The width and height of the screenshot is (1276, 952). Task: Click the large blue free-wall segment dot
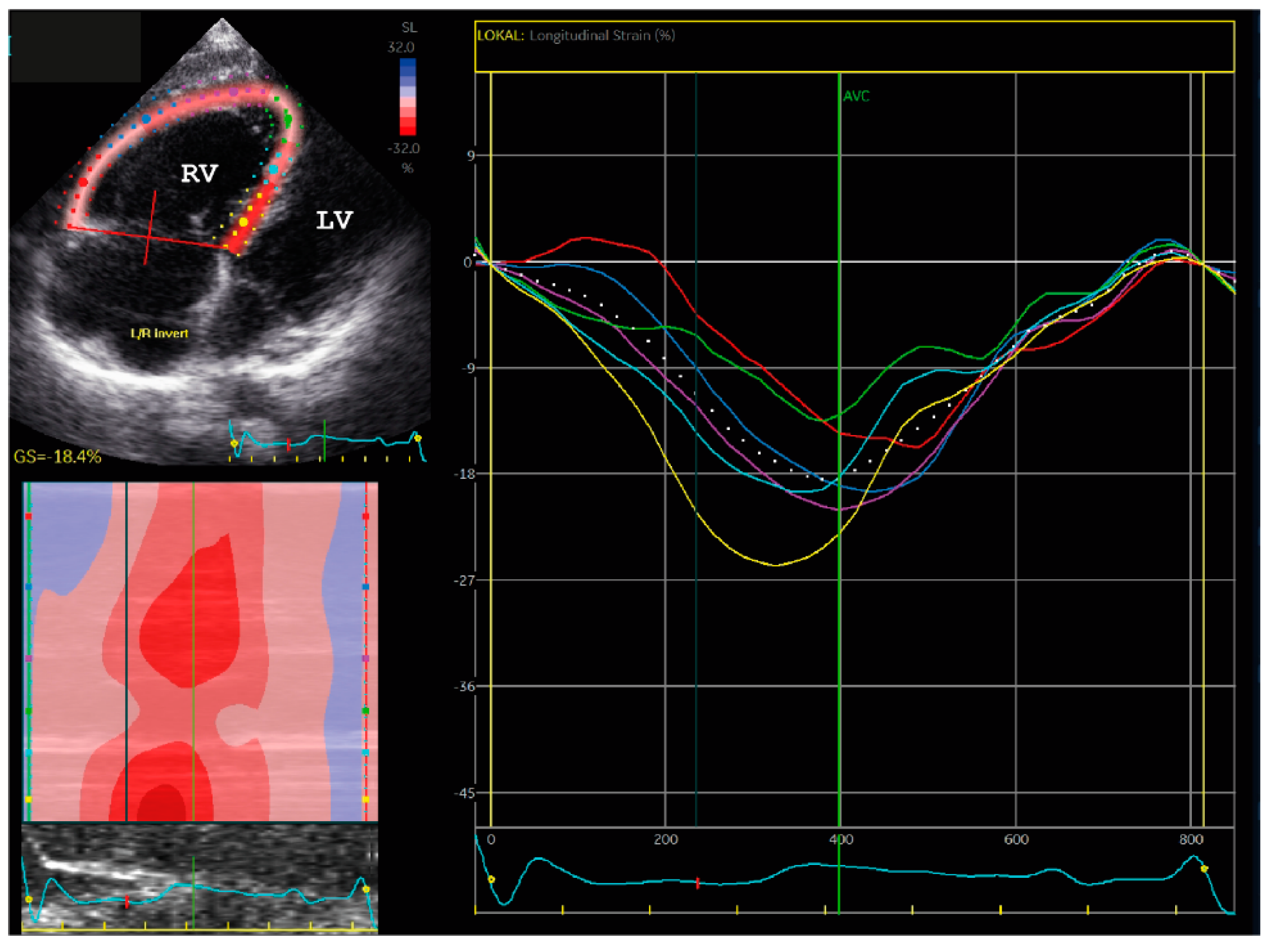(x=146, y=119)
